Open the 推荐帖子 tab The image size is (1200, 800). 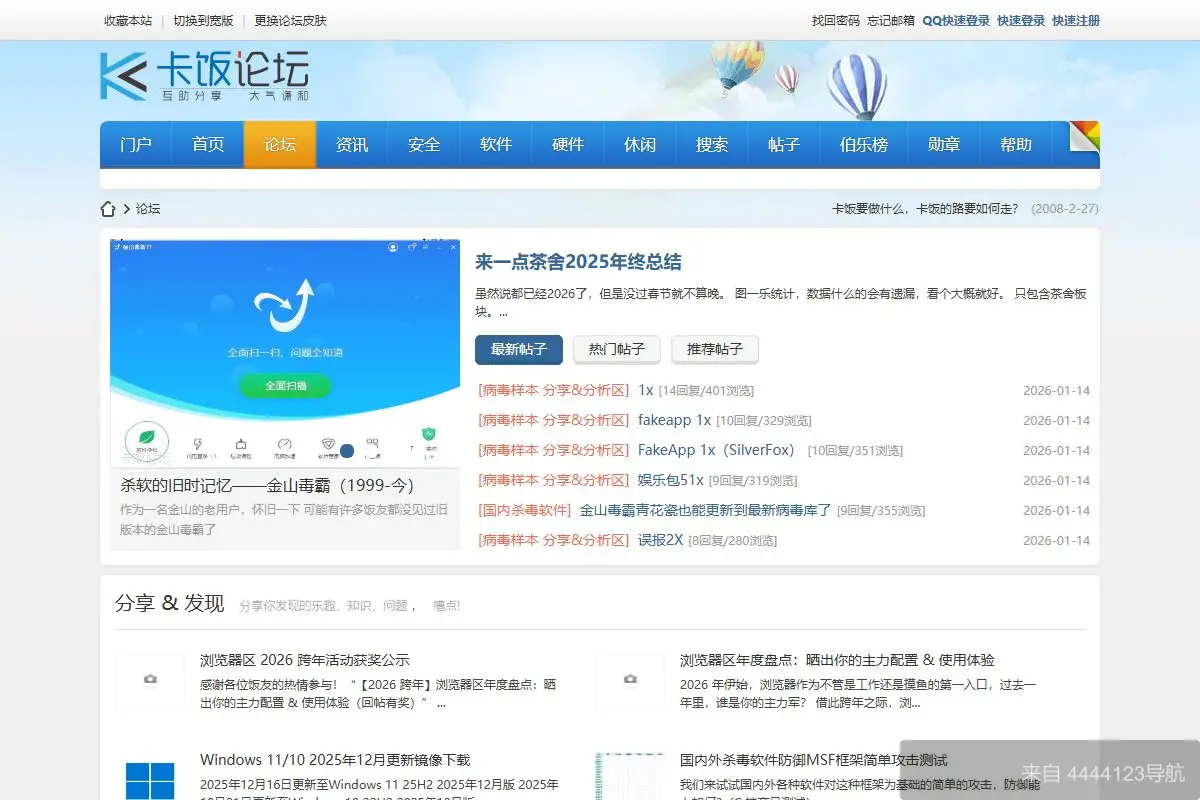point(715,350)
